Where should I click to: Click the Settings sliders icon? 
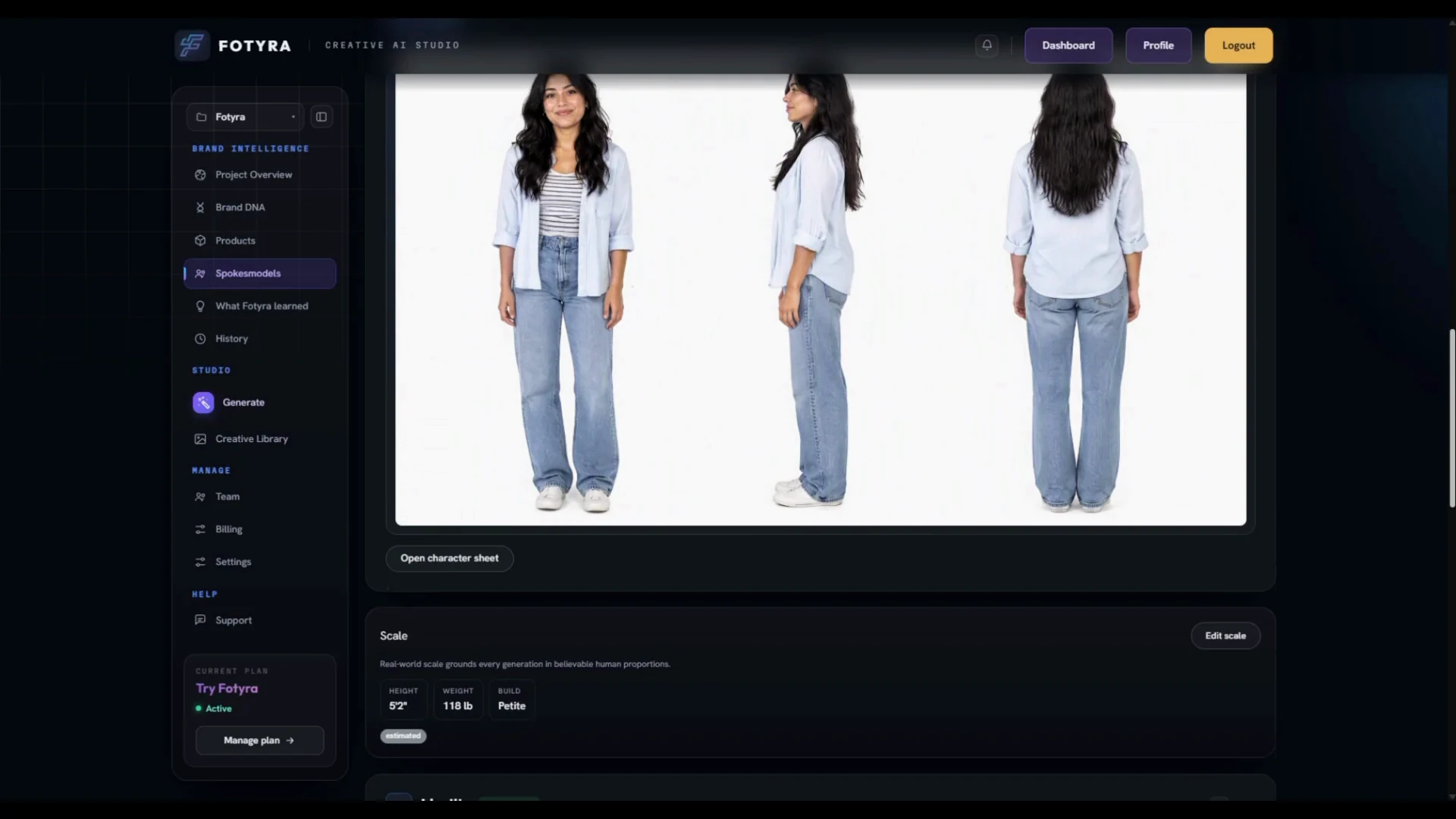pyautogui.click(x=200, y=562)
